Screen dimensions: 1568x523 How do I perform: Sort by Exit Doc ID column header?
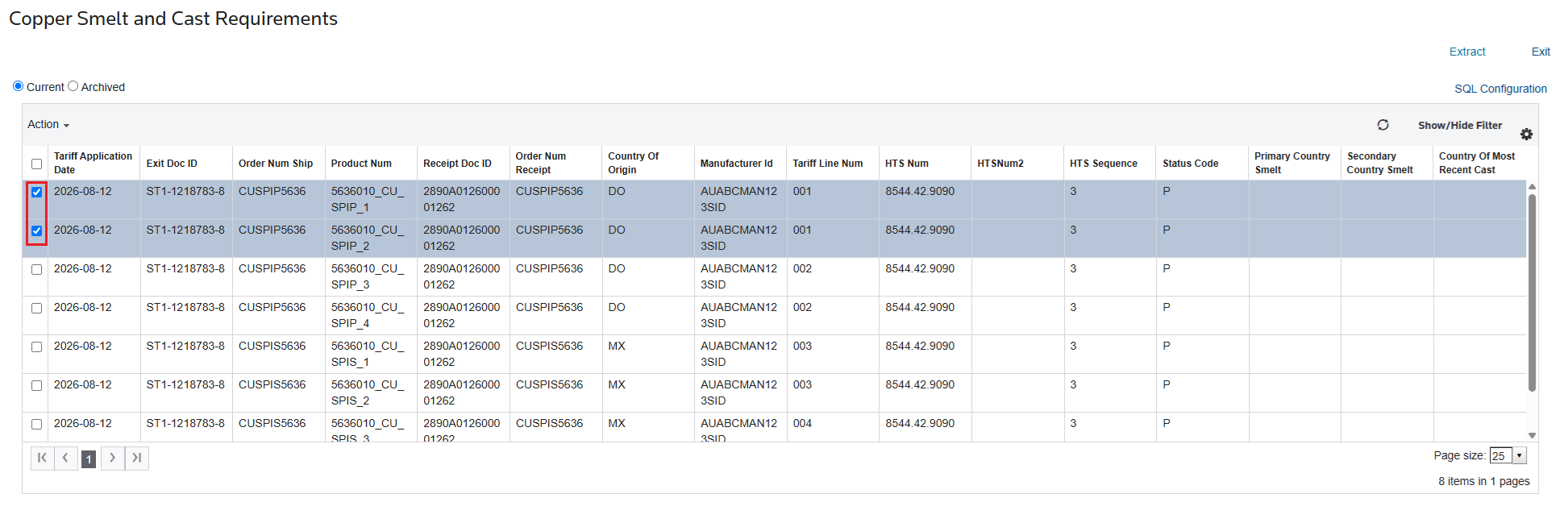(x=186, y=163)
